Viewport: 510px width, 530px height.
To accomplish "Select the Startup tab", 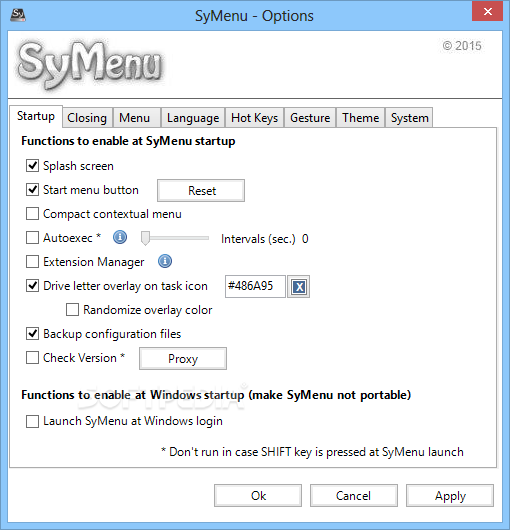I will tap(36, 116).
